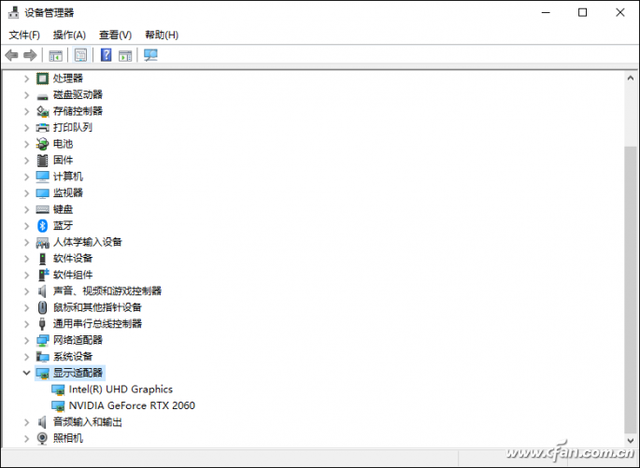Open the 操作(A) menu
The image size is (640, 468).
(69, 35)
